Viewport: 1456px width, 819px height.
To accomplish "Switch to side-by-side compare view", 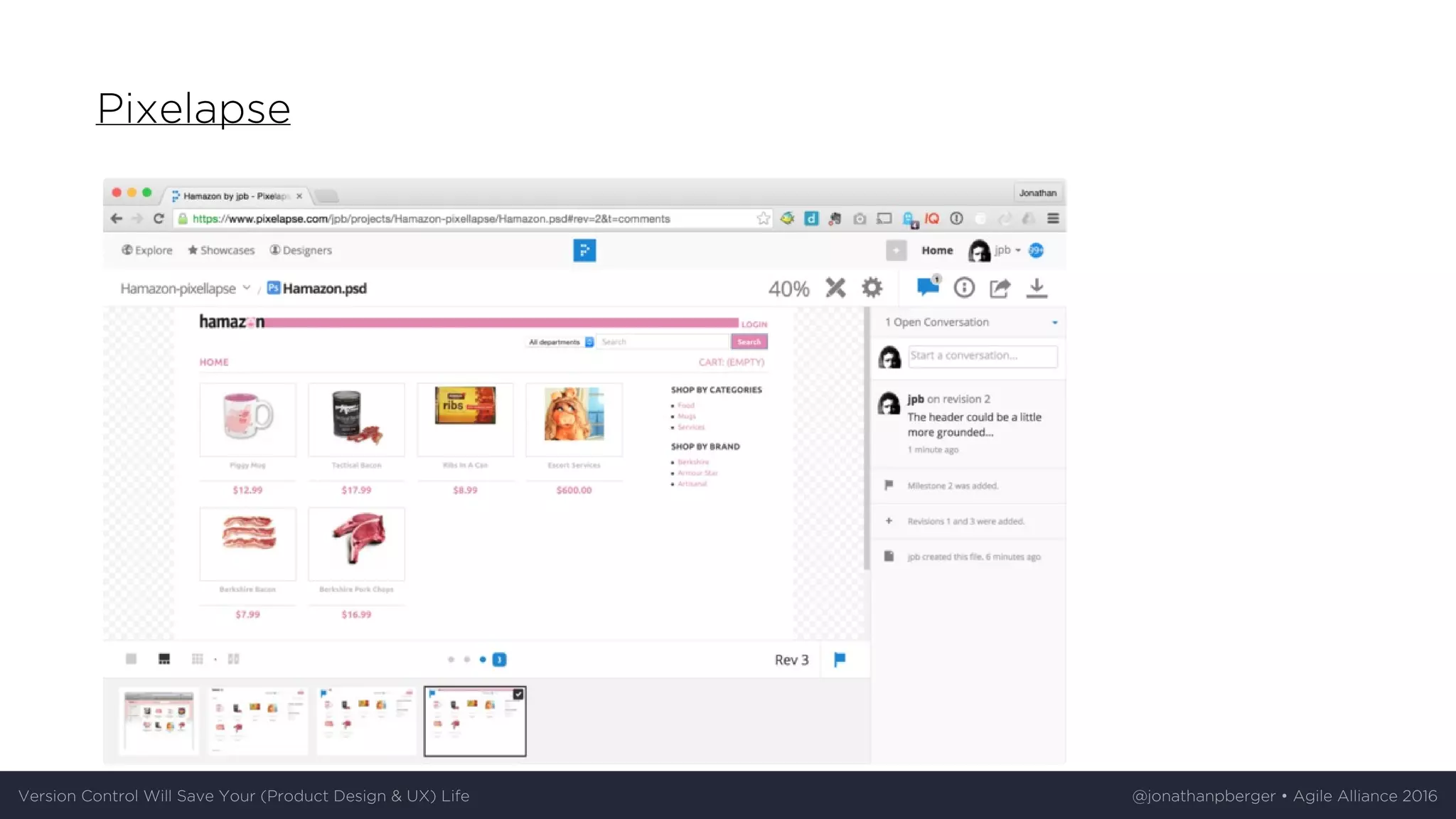I will pos(233,660).
